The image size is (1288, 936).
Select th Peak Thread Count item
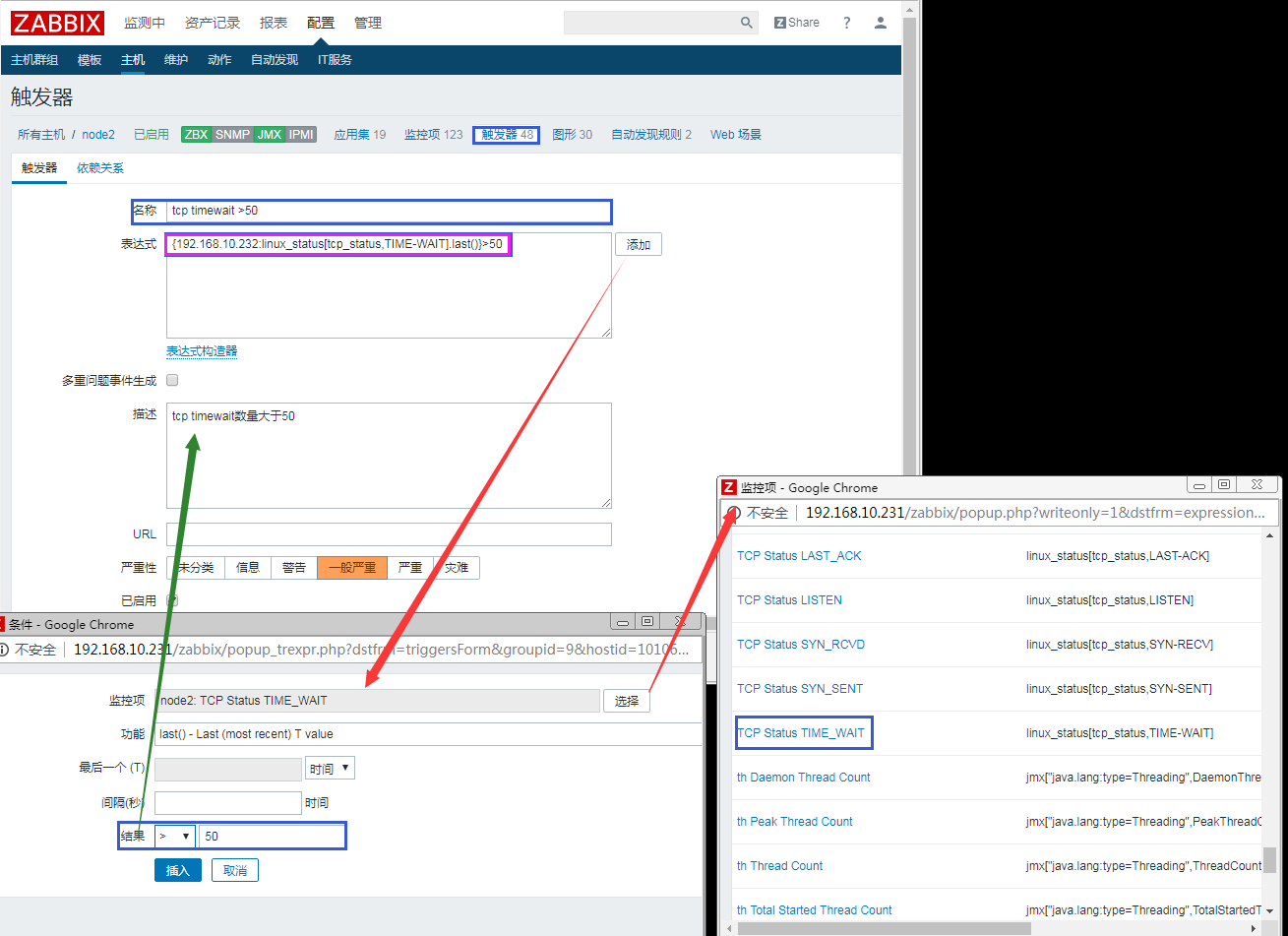pos(795,822)
